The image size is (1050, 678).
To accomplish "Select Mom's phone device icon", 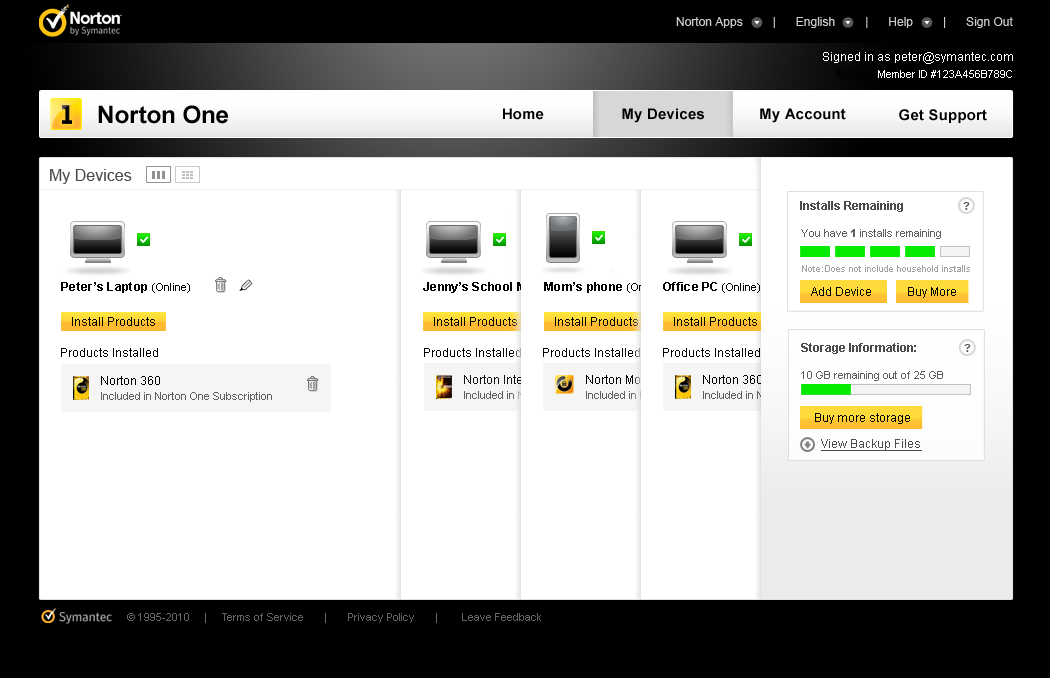I will tap(562, 239).
